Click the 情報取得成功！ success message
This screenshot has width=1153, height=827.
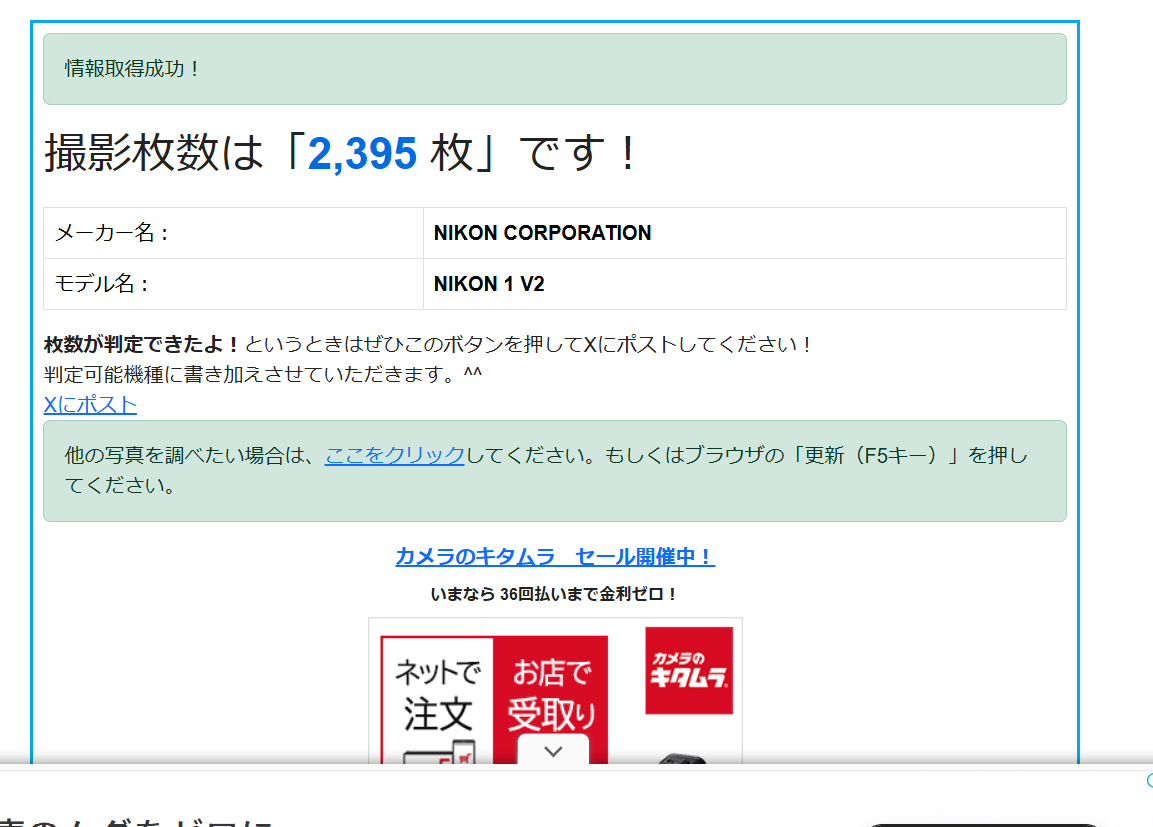click(x=554, y=69)
